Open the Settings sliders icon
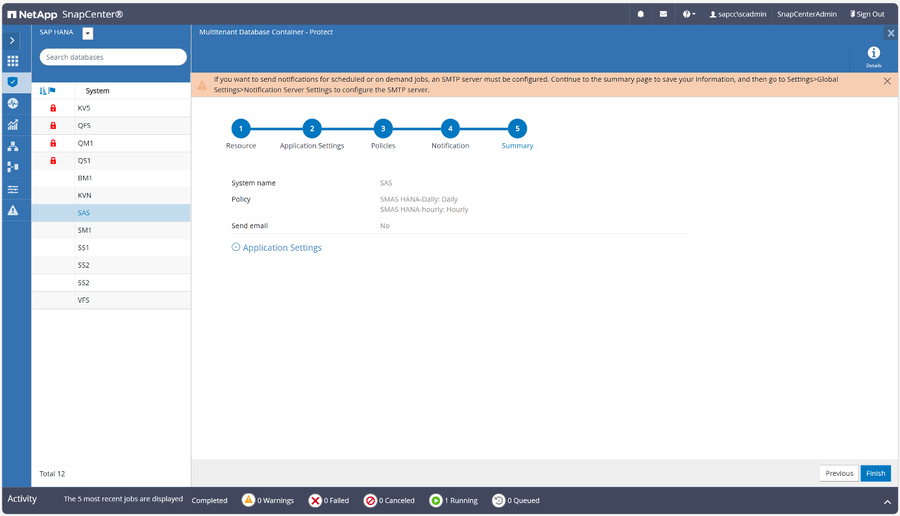The height and width of the screenshot is (516, 900). [13, 189]
